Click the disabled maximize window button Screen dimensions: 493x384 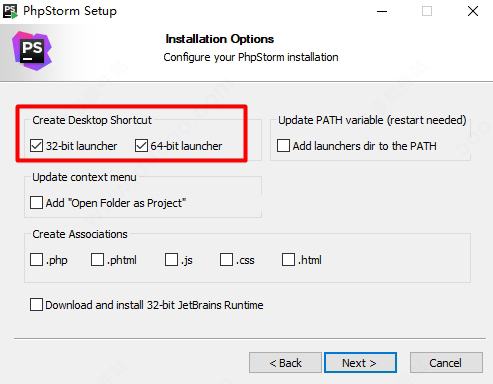click(x=427, y=11)
